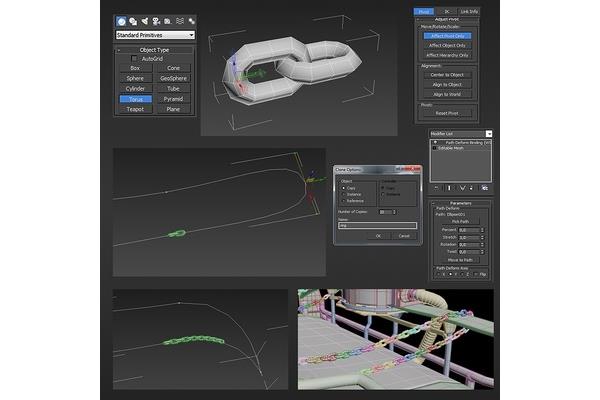
Task: Click Remove Modifier icon in stack tools
Action: (471, 188)
